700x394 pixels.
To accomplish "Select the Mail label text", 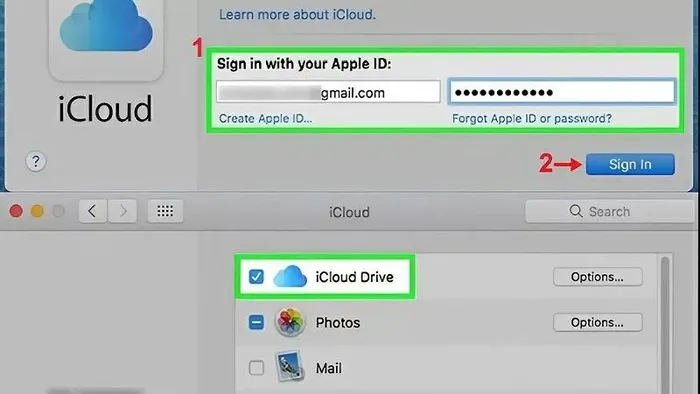I will point(329,368).
